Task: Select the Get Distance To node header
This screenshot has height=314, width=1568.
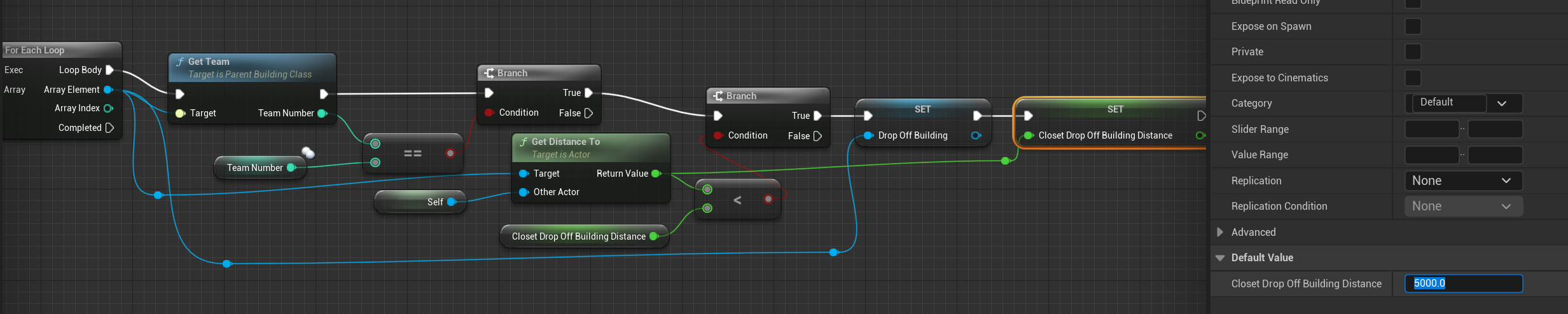Action: (591, 147)
